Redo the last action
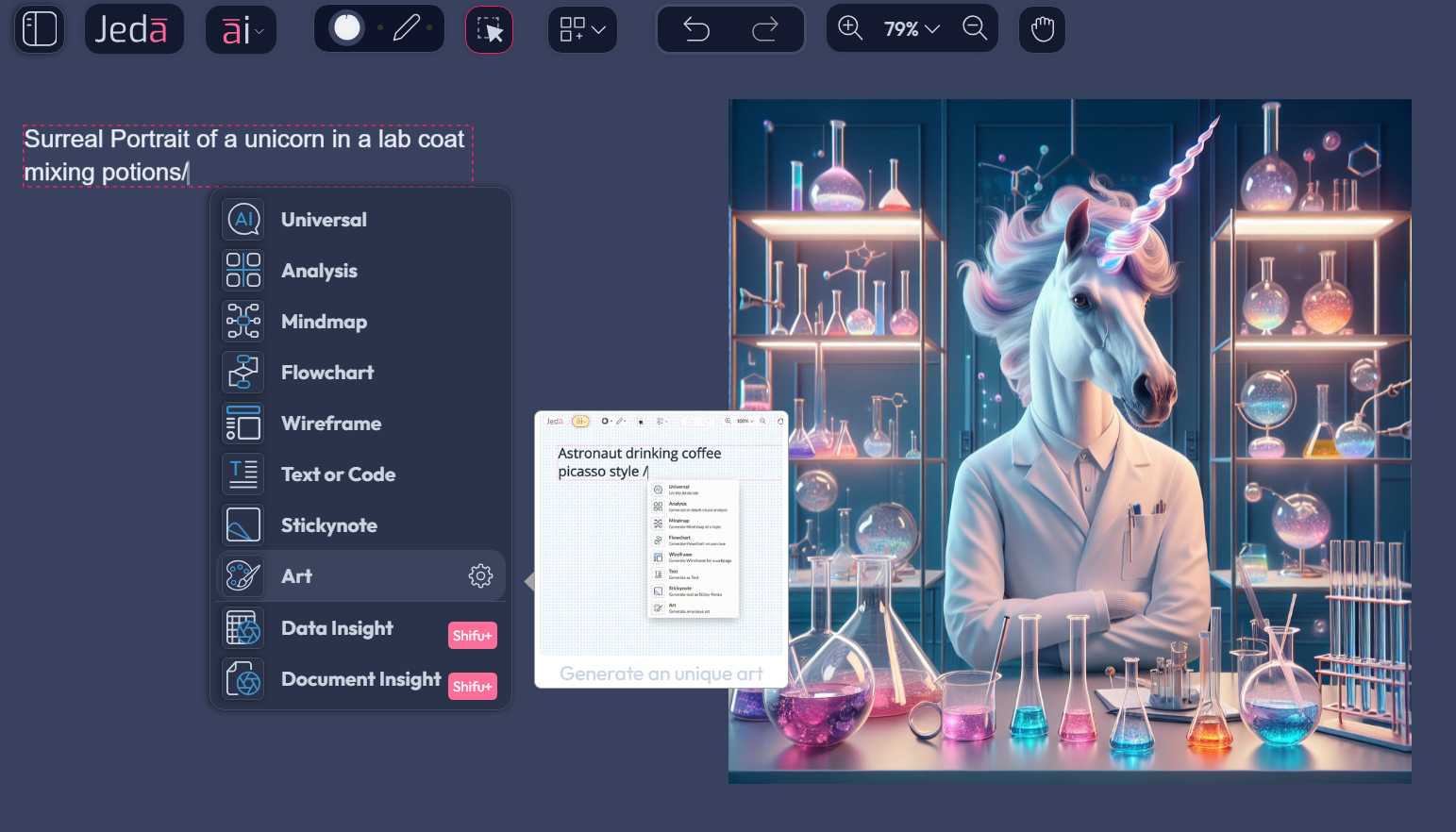1456x832 pixels. (x=764, y=29)
